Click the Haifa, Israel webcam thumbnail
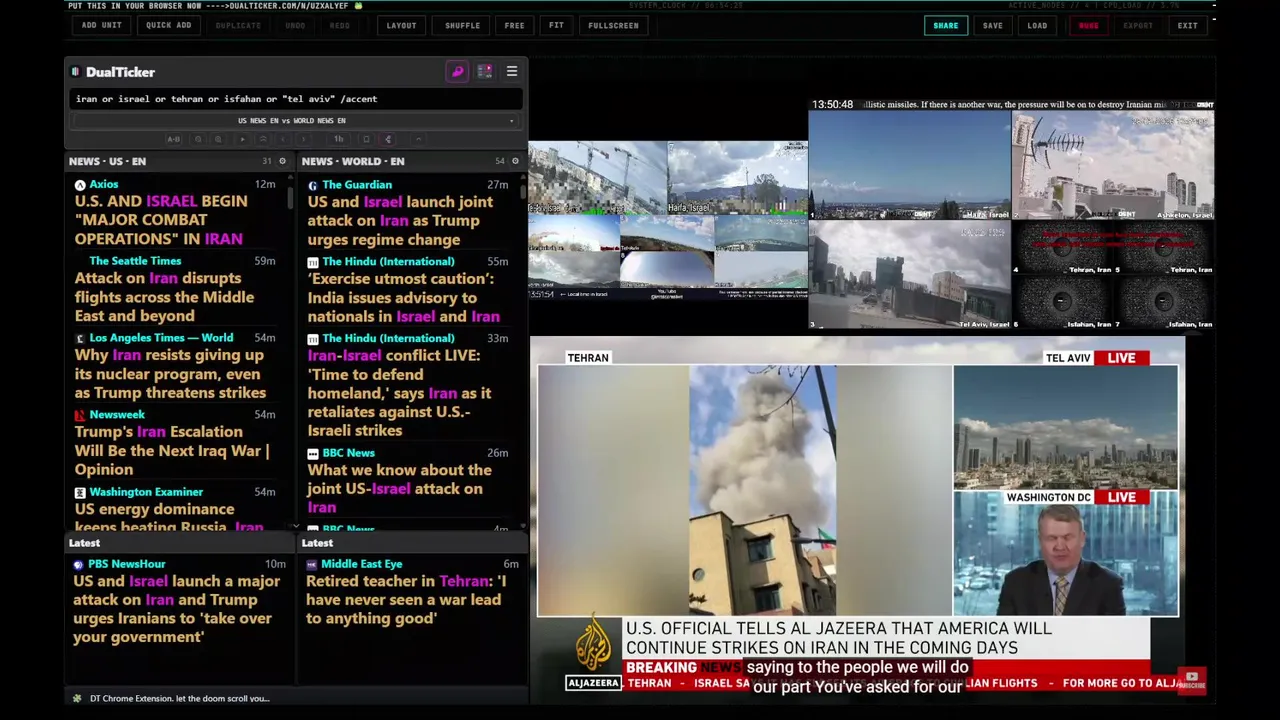The image size is (1280, 720). click(737, 178)
